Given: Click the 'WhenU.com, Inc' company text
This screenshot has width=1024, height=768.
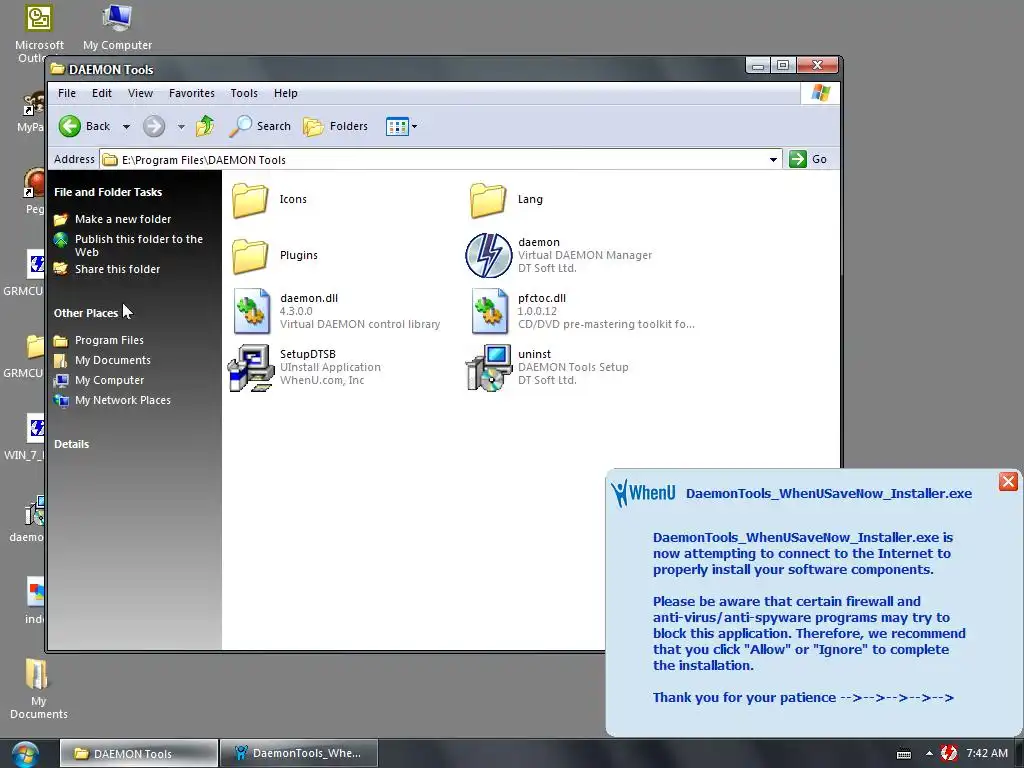Looking at the screenshot, I should coord(322,381).
